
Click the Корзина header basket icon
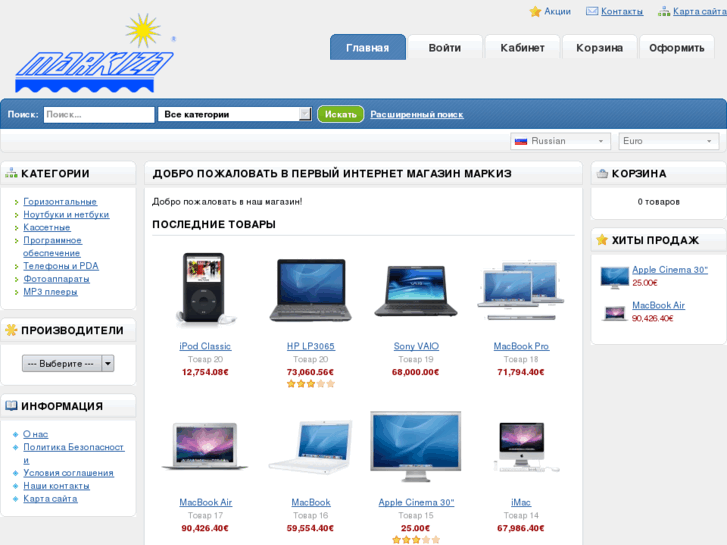[x=602, y=173]
